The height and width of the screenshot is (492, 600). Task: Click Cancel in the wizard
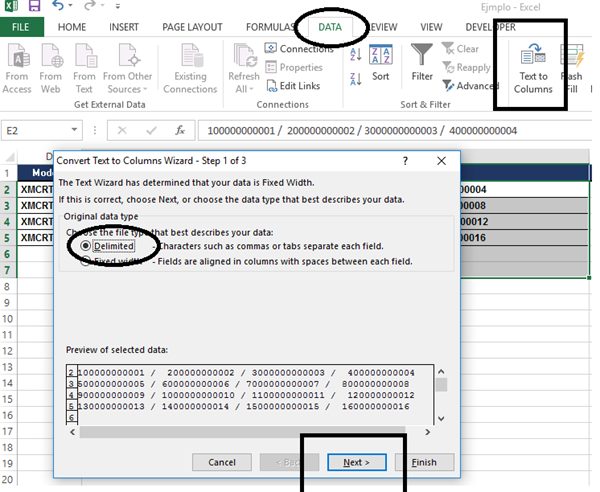pyautogui.click(x=222, y=462)
